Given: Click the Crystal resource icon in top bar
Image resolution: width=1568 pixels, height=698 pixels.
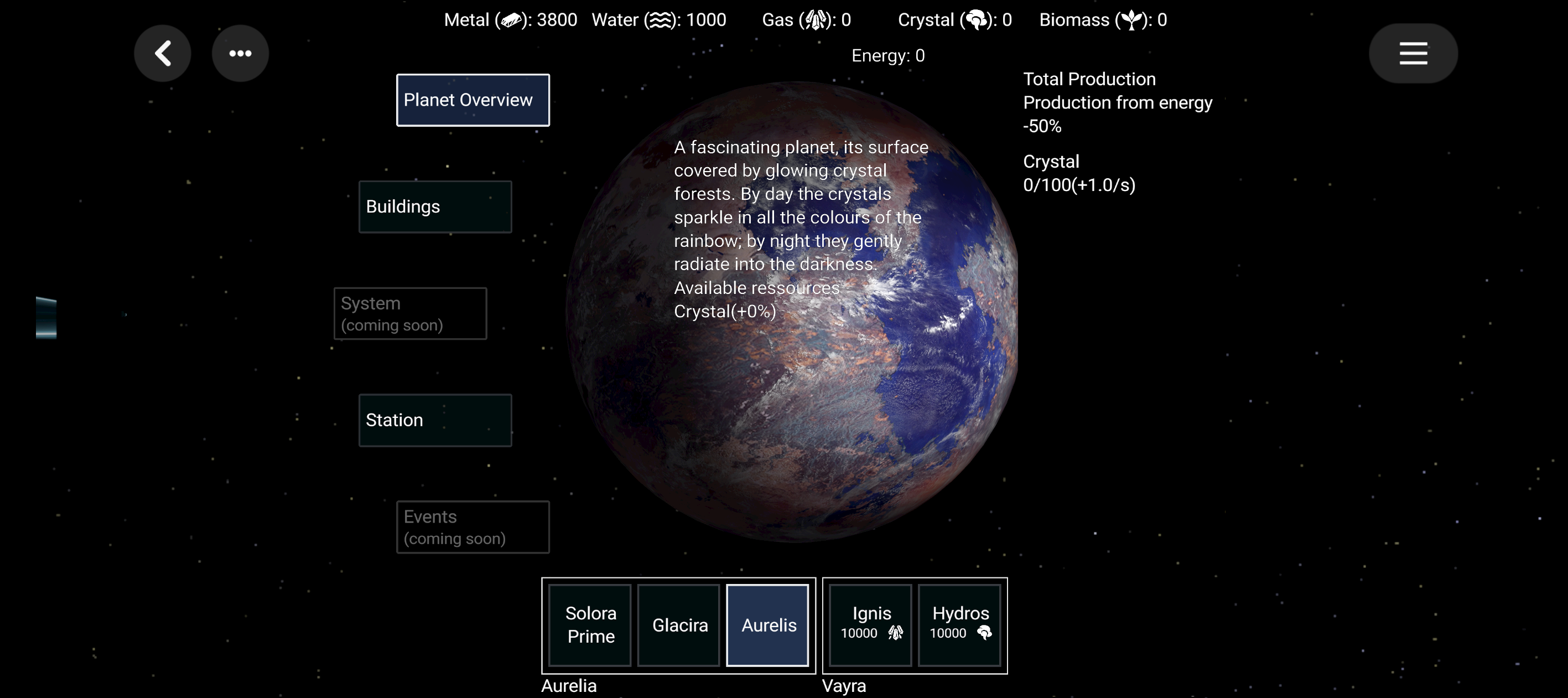Looking at the screenshot, I should (977, 20).
